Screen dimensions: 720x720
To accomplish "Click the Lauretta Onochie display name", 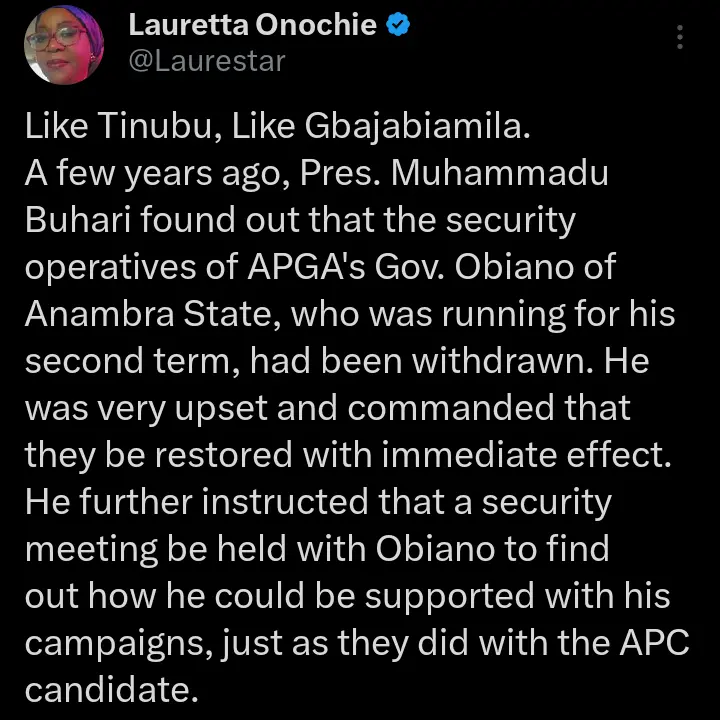I will (253, 27).
